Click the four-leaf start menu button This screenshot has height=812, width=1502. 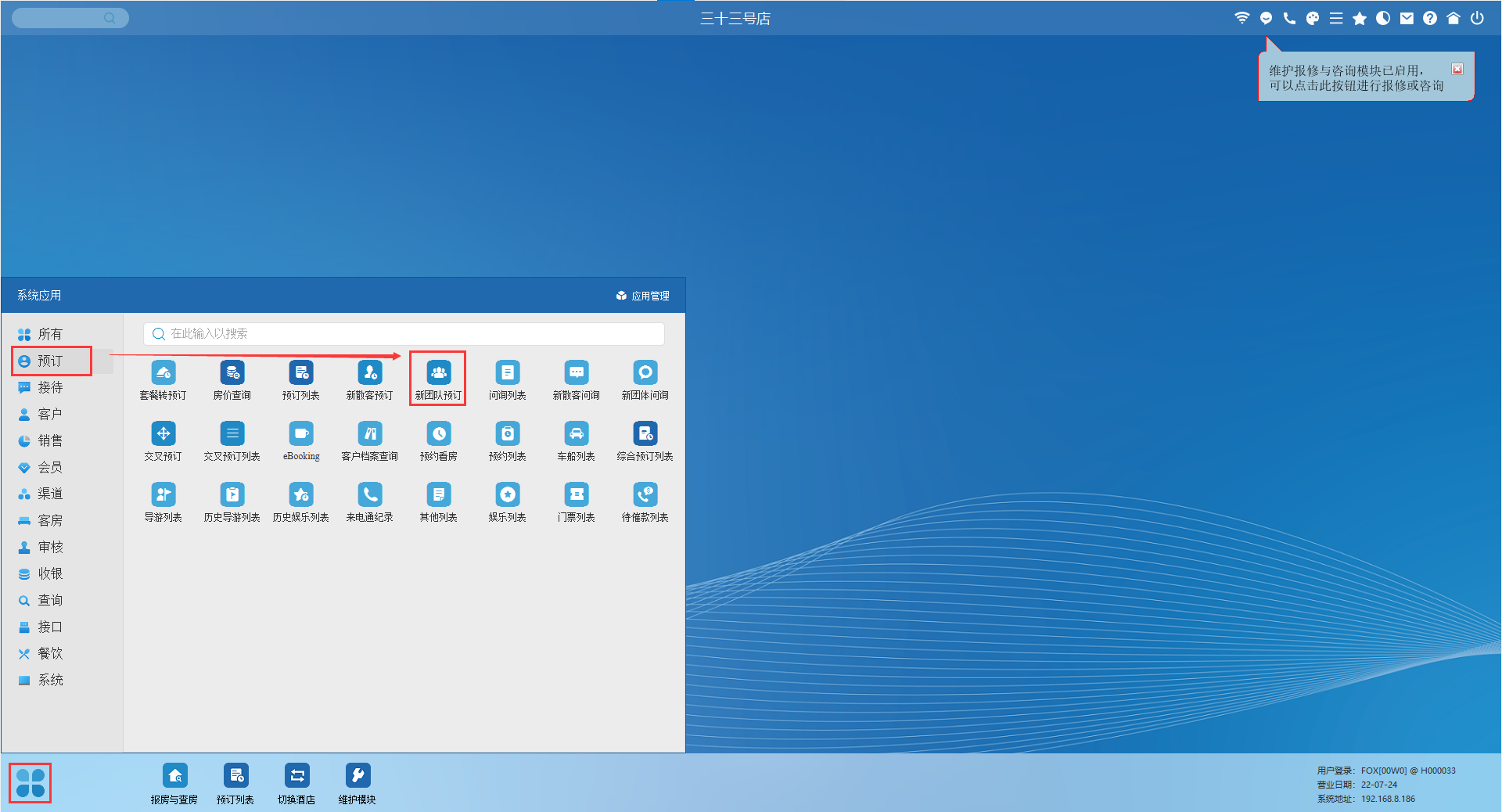[31, 782]
